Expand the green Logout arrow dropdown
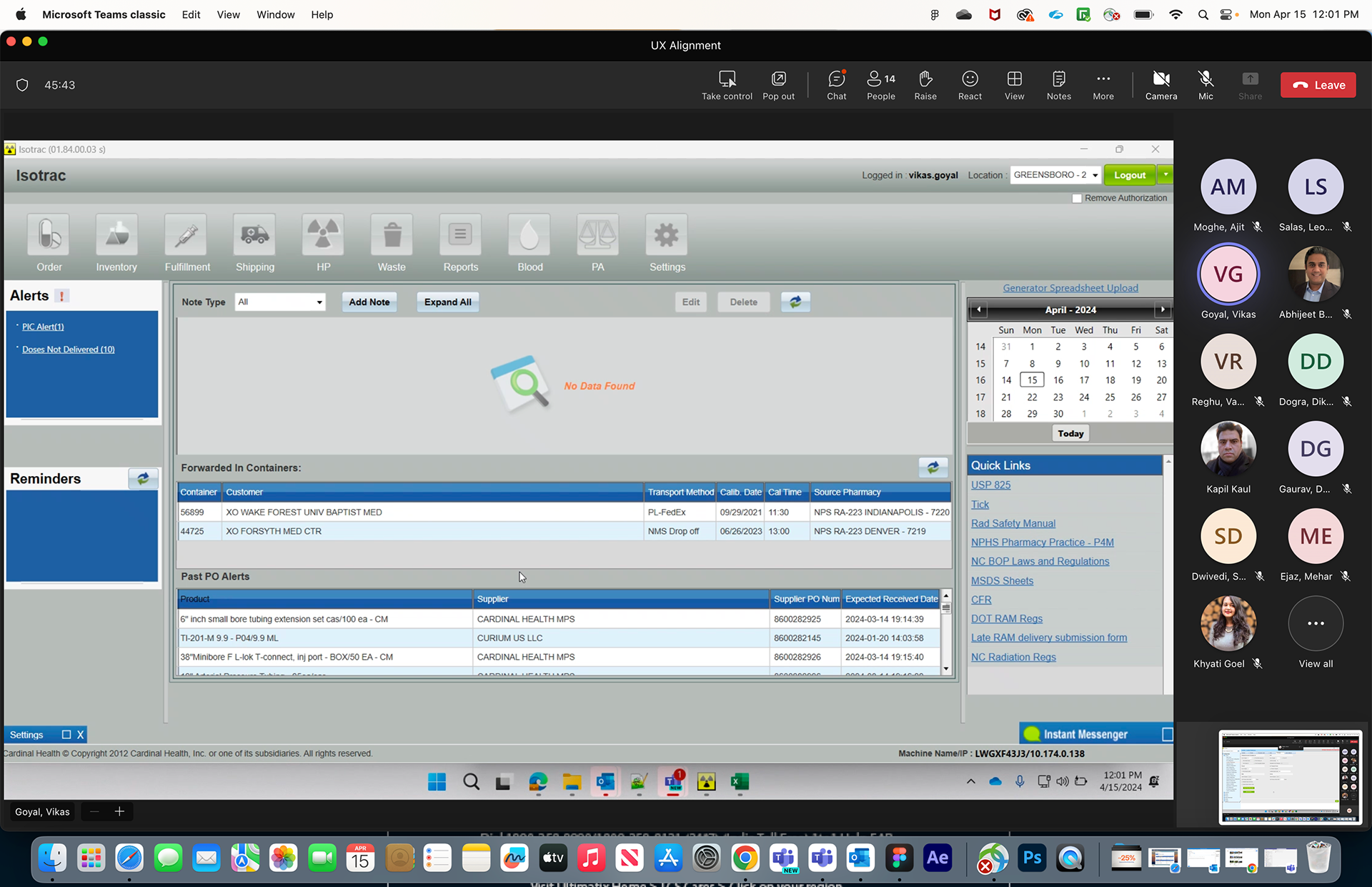 click(1165, 175)
